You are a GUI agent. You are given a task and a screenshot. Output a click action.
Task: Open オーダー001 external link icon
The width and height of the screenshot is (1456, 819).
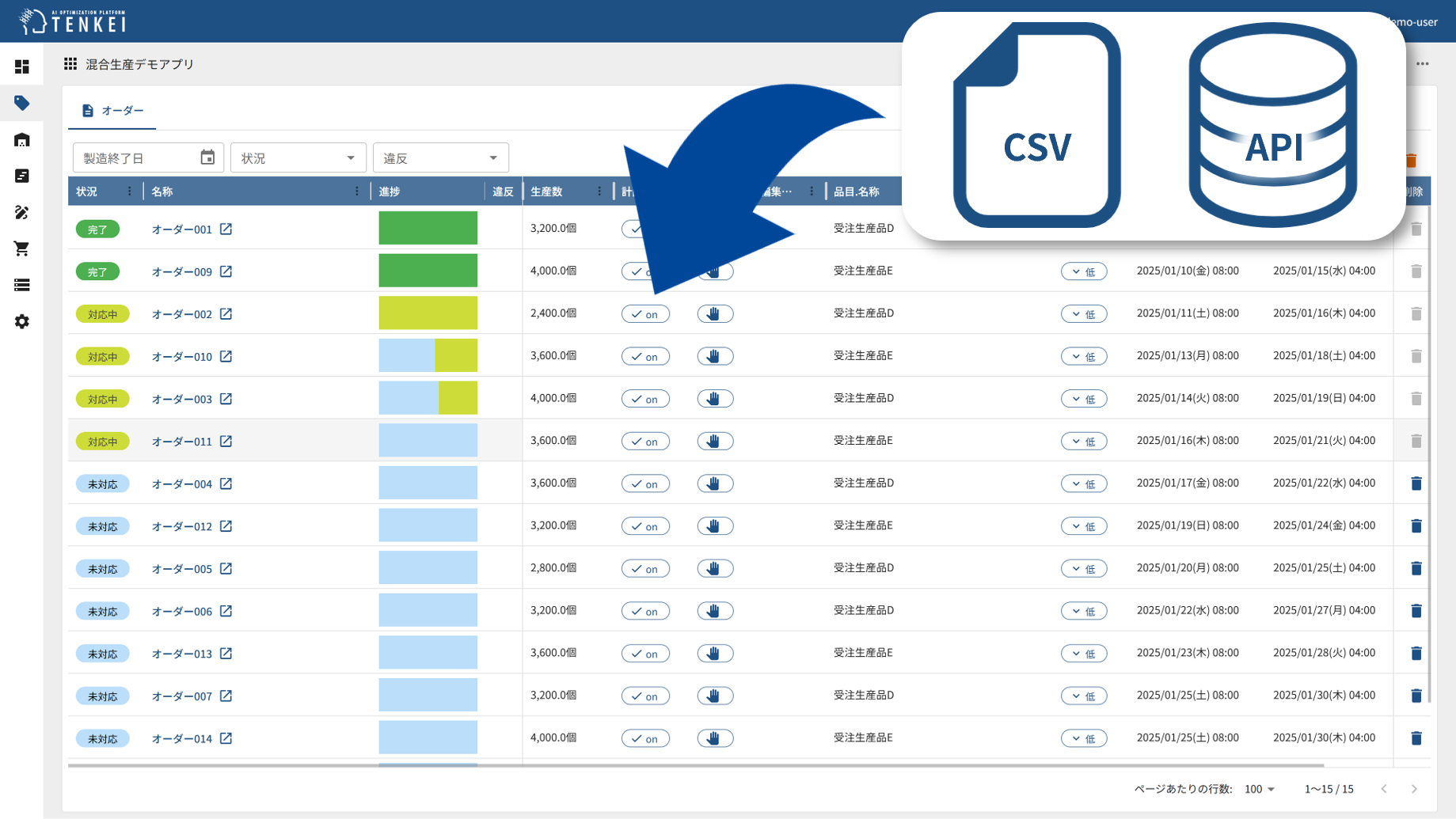tap(226, 229)
